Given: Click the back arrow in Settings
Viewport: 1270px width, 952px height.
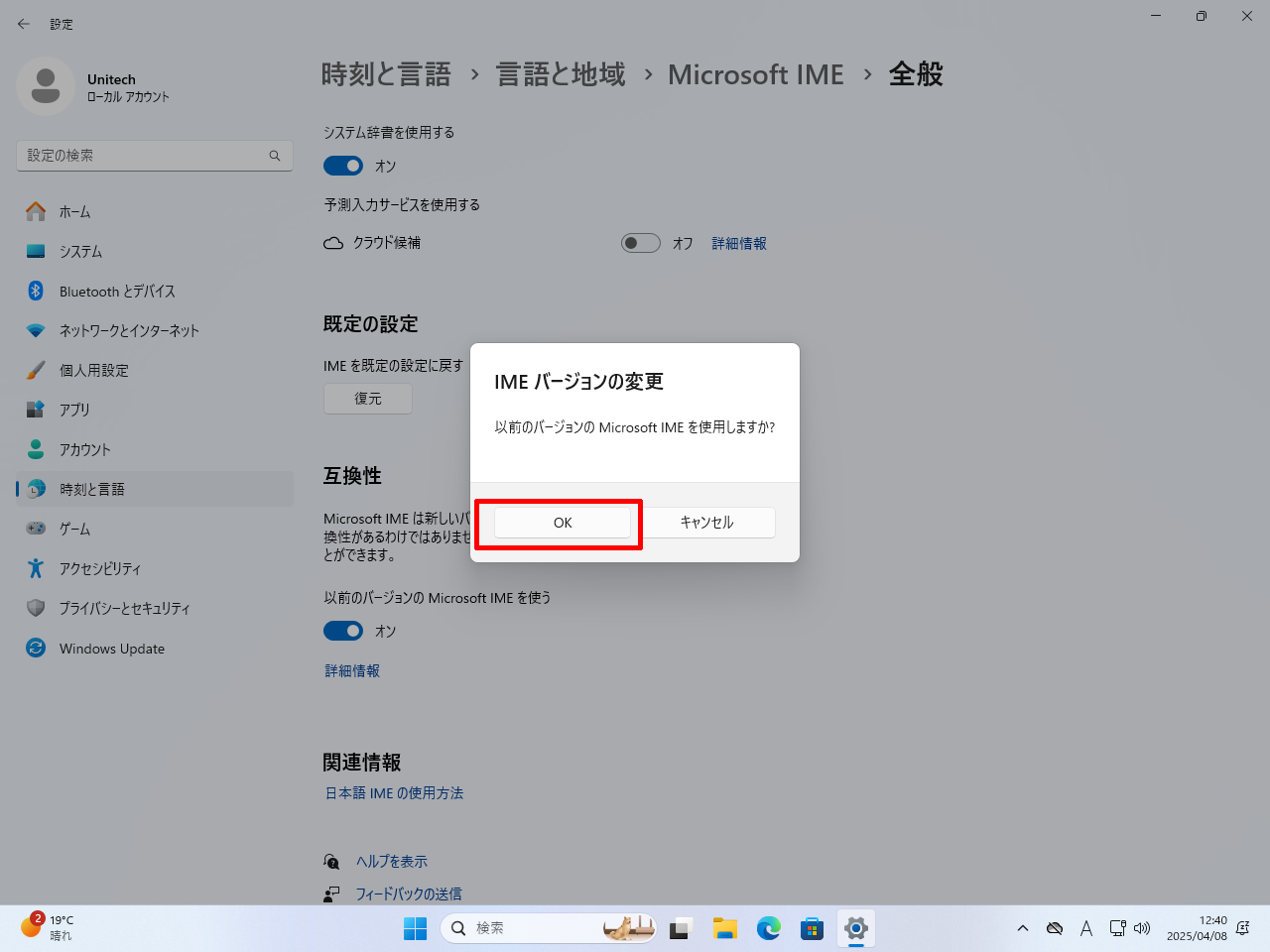Looking at the screenshot, I should (x=24, y=24).
